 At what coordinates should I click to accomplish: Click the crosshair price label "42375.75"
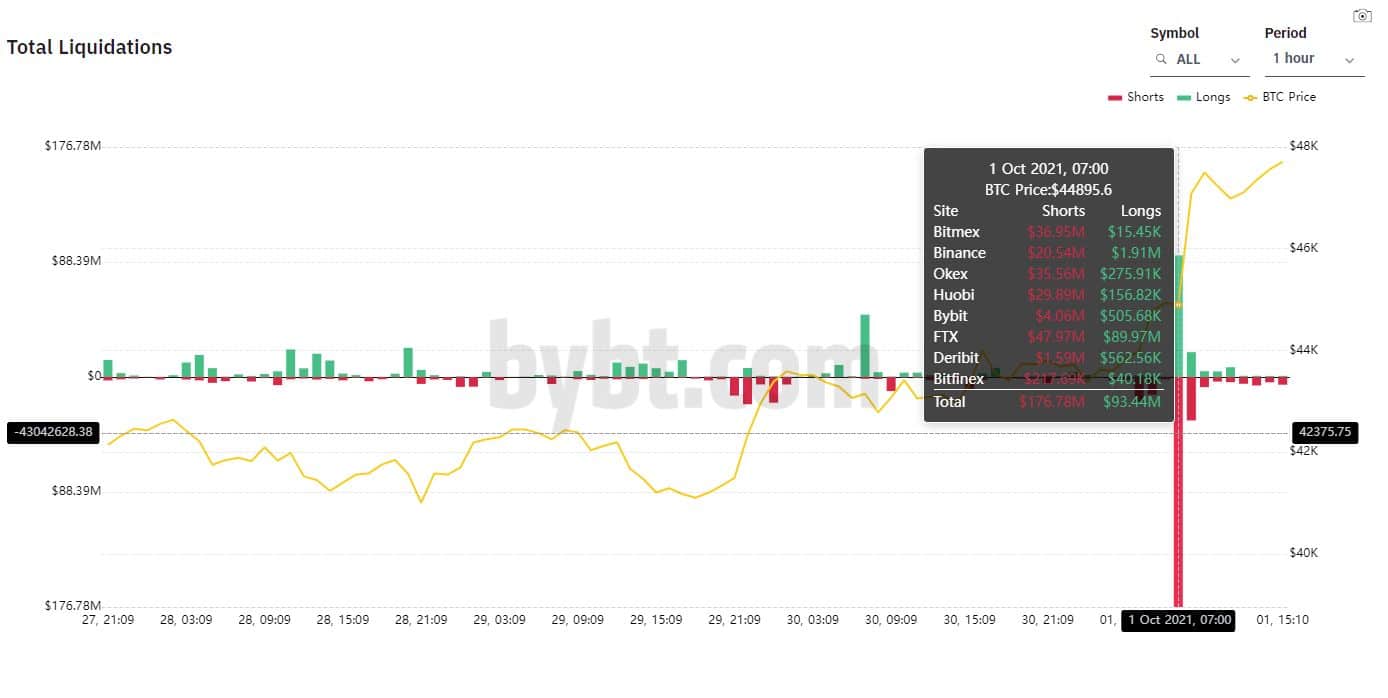pos(1325,432)
